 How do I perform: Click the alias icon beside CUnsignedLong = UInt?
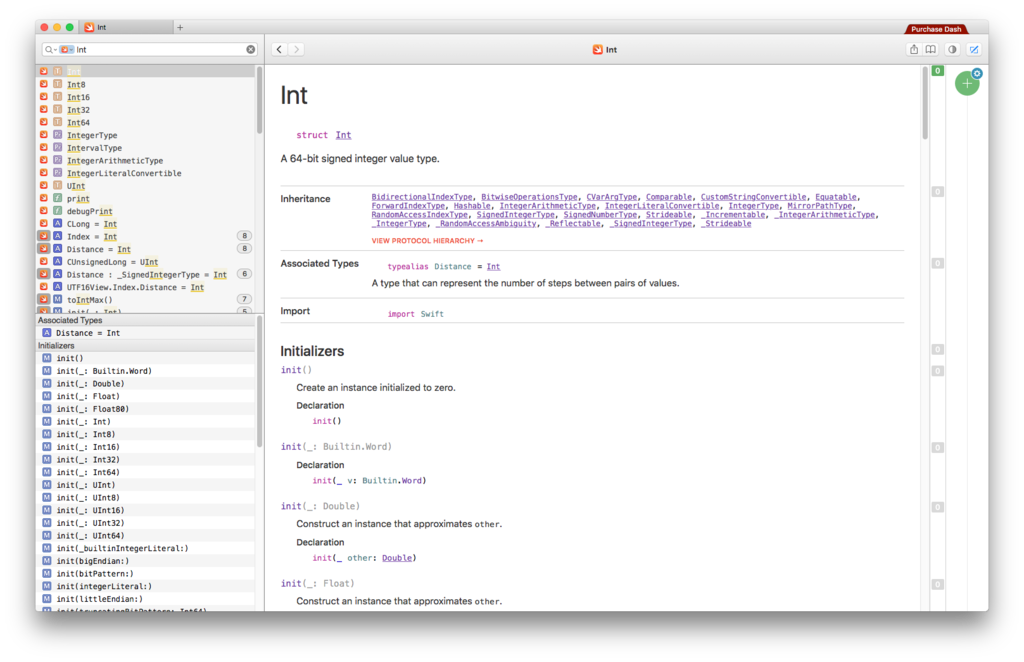point(57,262)
